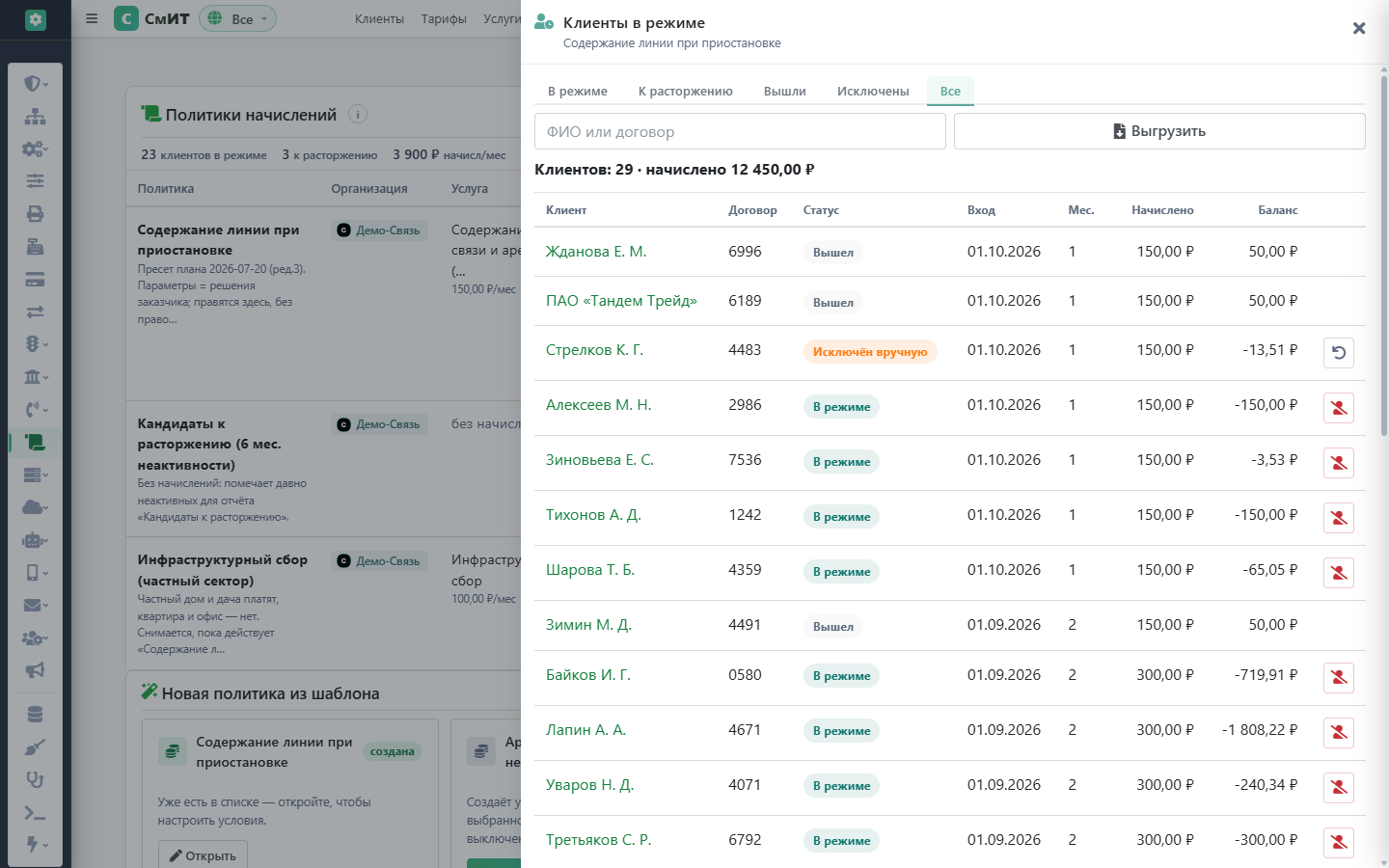Open the bank building sidebar menu
The height and width of the screenshot is (868, 1389).
pos(35,377)
